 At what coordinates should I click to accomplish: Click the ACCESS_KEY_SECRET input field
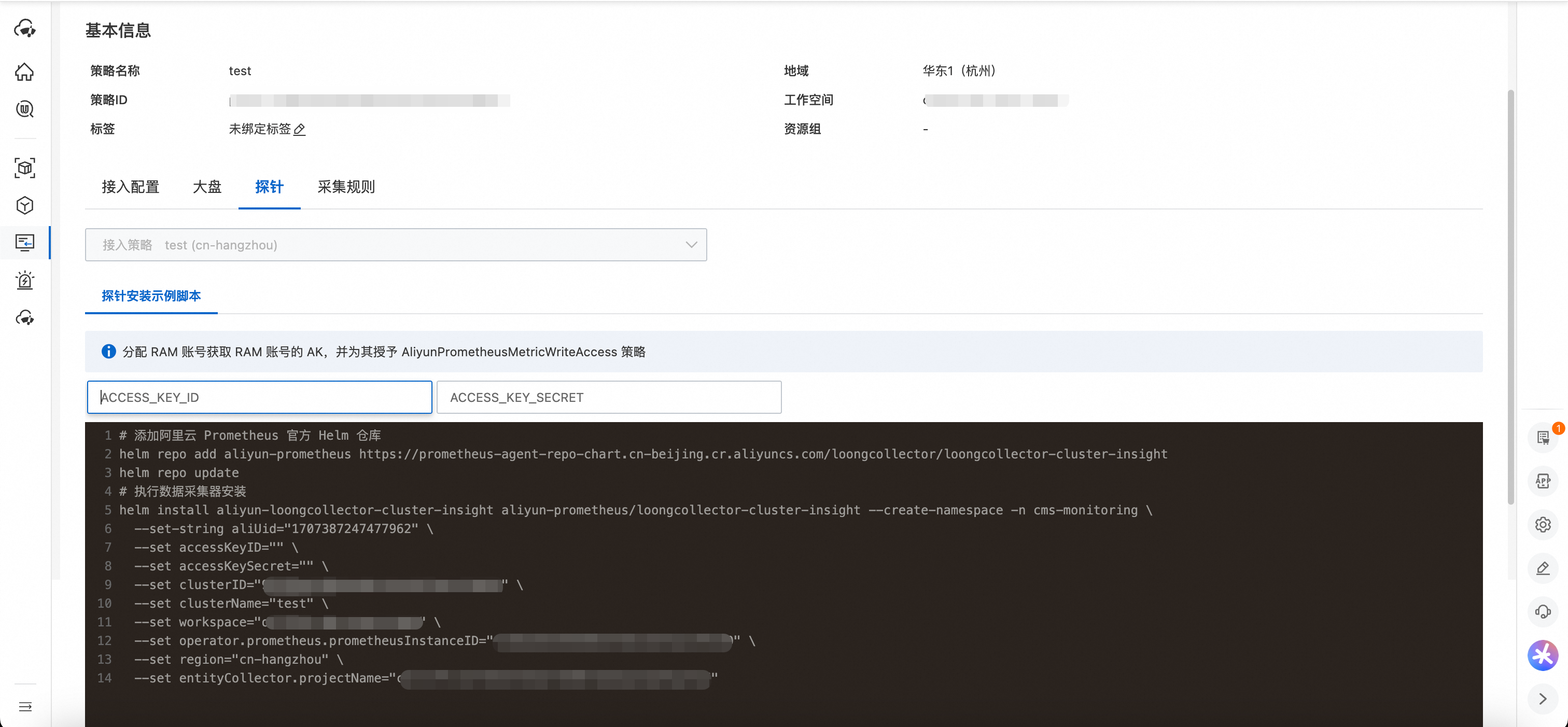(609, 398)
